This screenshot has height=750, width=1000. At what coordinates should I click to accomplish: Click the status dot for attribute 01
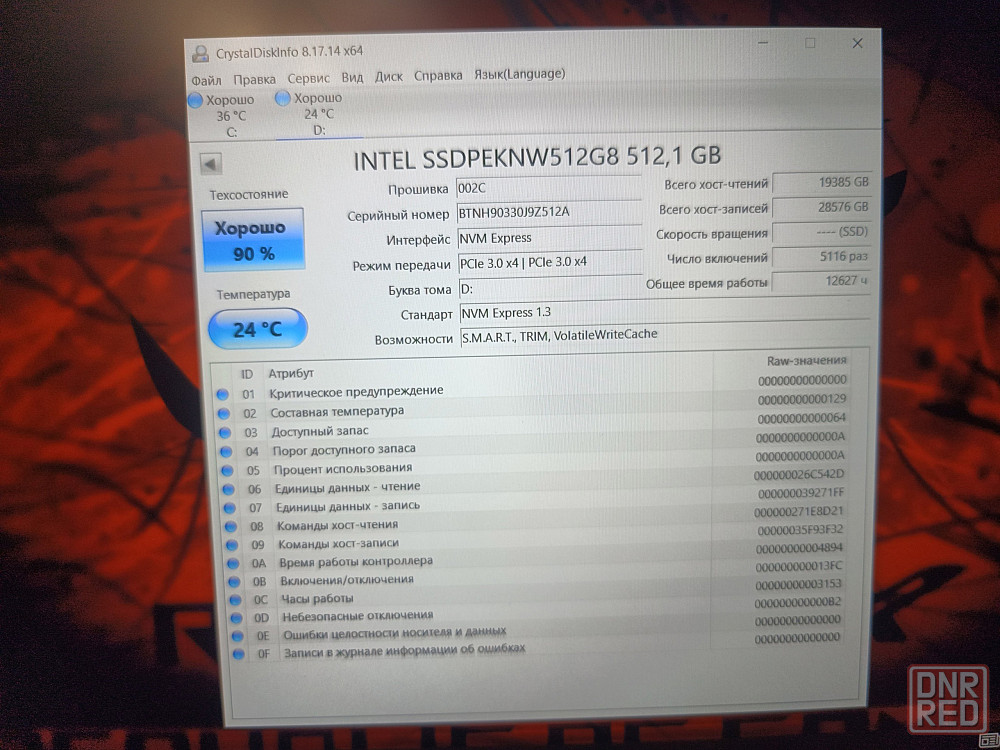tap(222, 395)
